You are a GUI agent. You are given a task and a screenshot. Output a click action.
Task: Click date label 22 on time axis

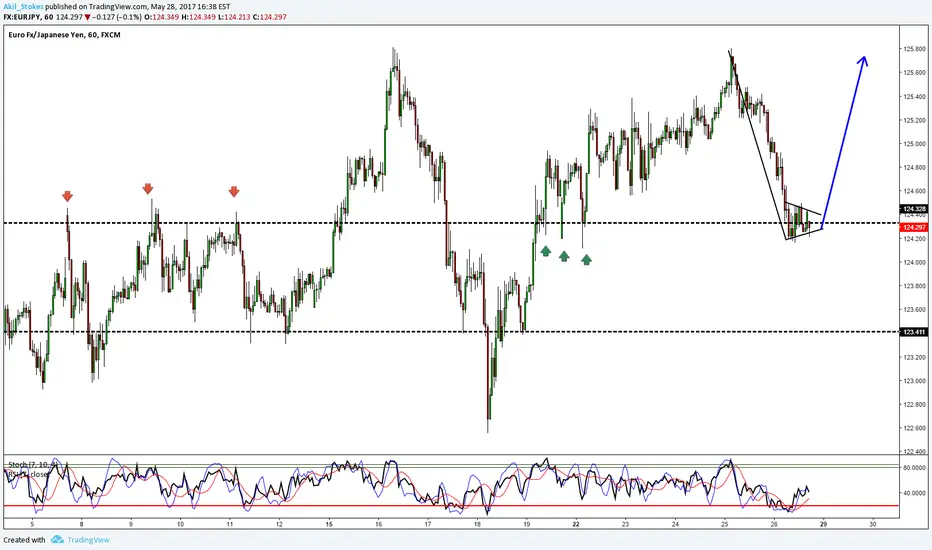tap(576, 524)
